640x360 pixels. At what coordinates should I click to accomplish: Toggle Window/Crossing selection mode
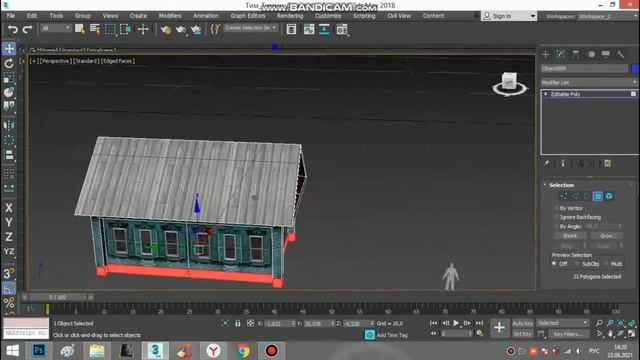[126, 29]
